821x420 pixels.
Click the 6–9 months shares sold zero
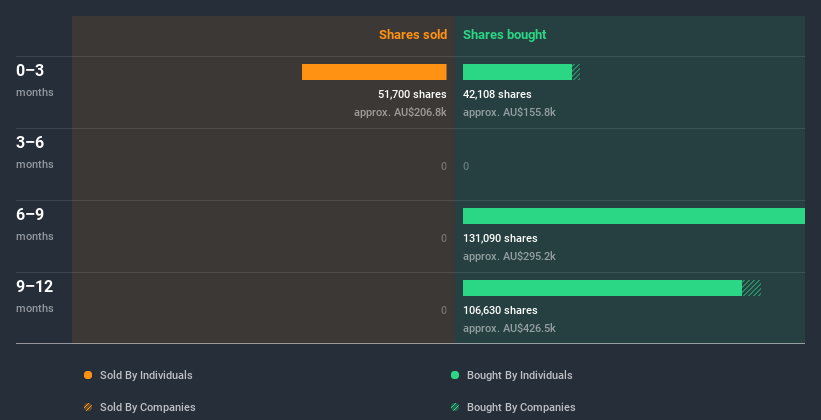coord(444,238)
